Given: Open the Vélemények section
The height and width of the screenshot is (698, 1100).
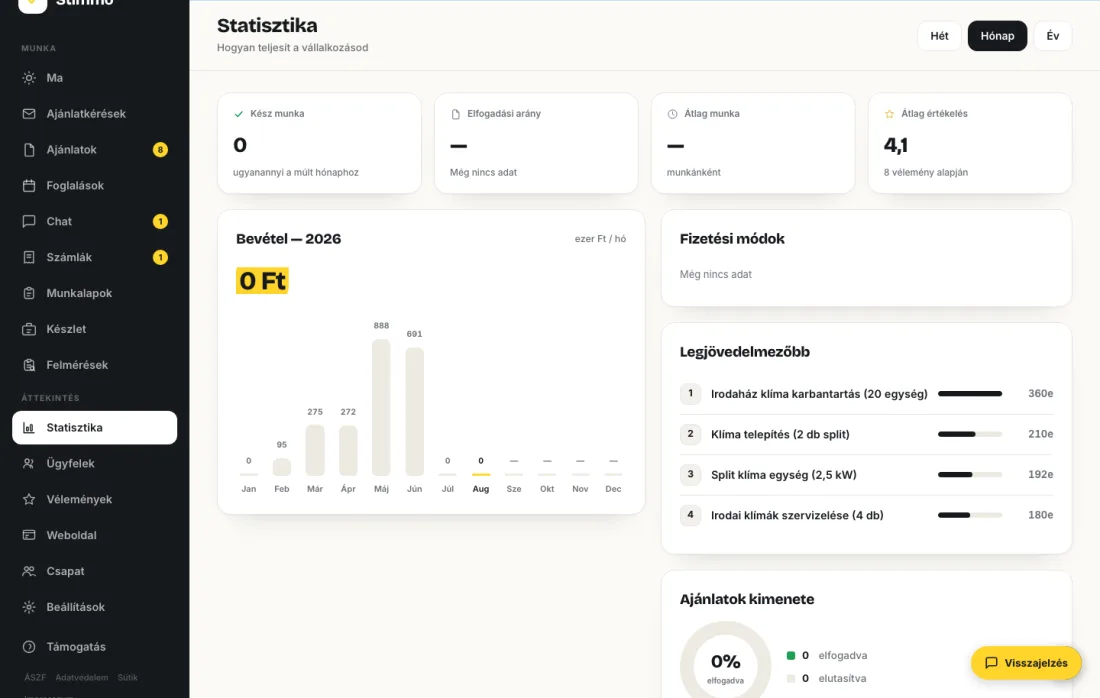Looking at the screenshot, I should coord(95,499).
